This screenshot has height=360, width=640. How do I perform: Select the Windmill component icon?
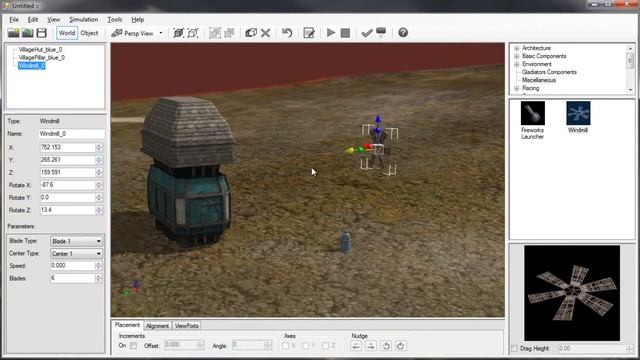tap(578, 113)
